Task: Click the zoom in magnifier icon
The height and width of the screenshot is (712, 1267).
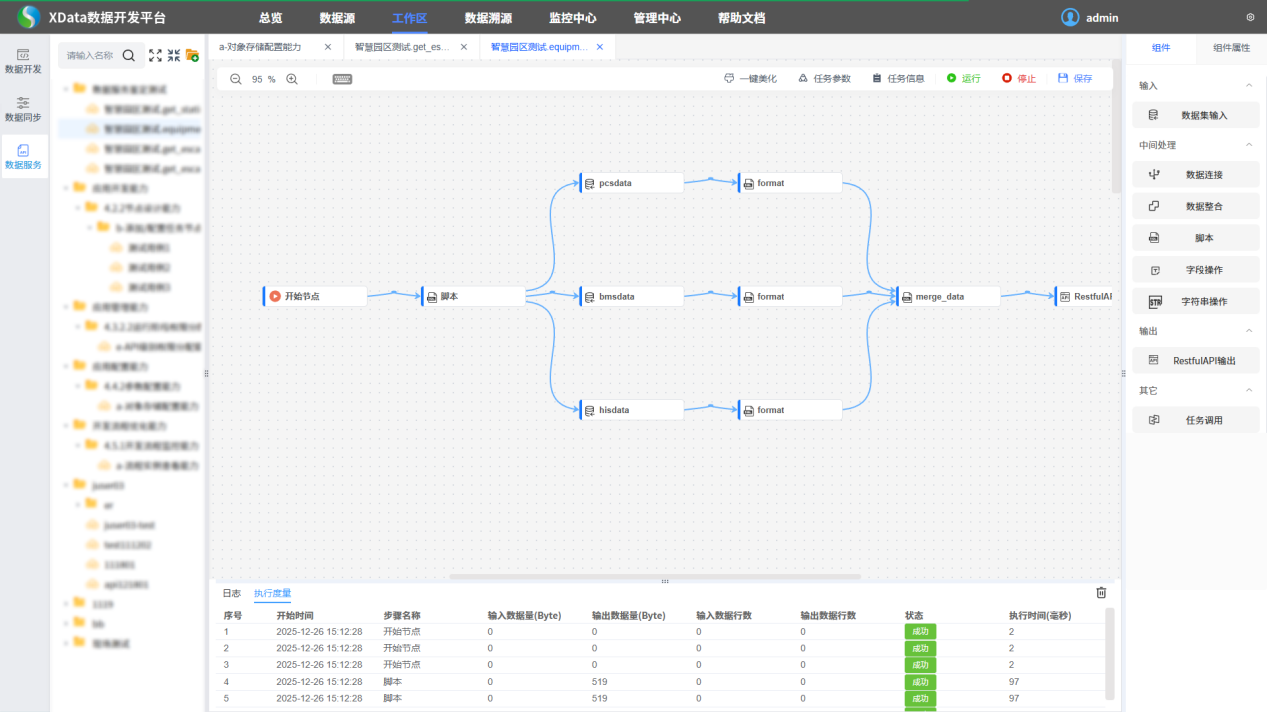Action: [292, 79]
